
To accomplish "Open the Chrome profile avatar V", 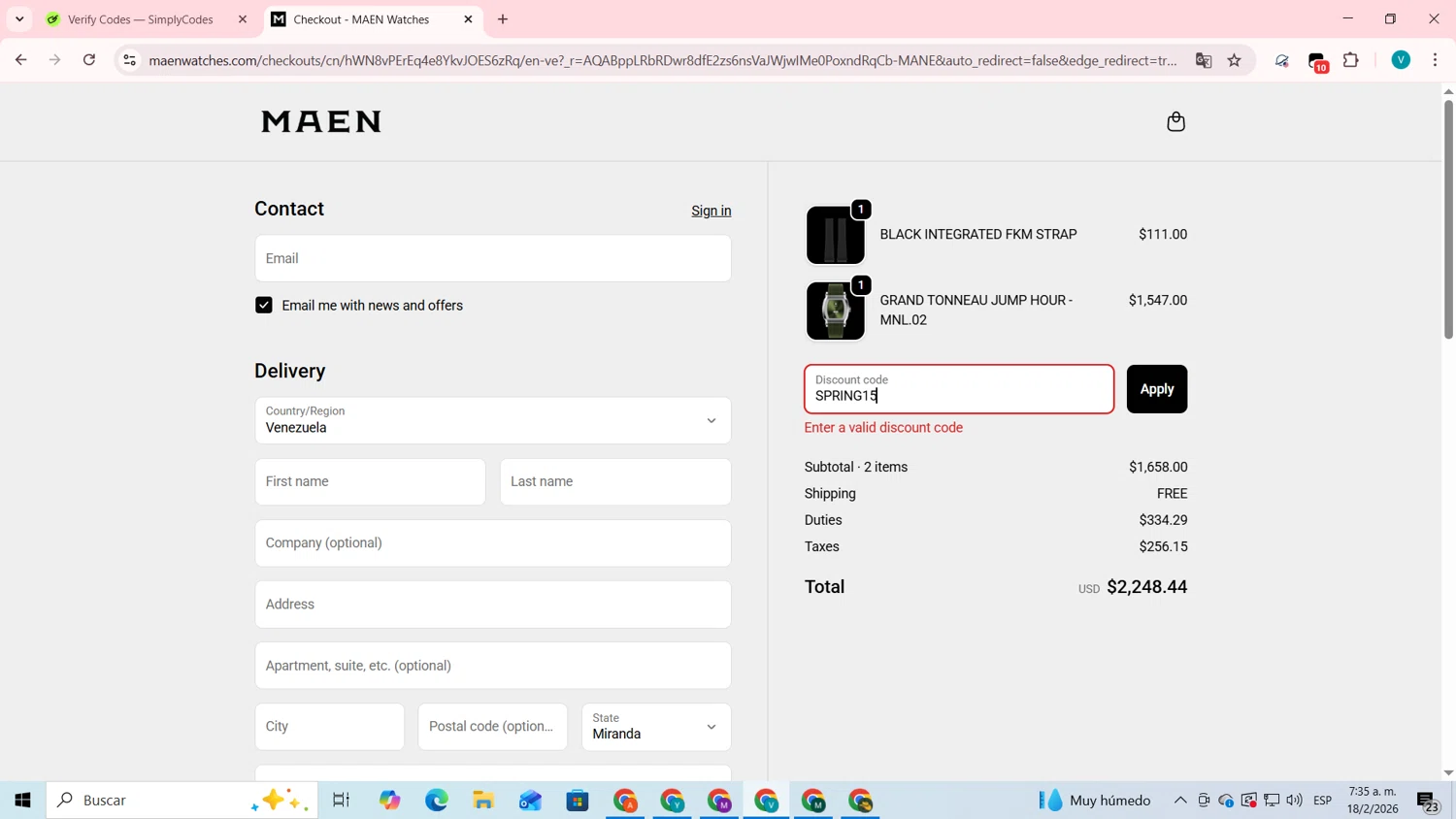I will tap(1401, 60).
